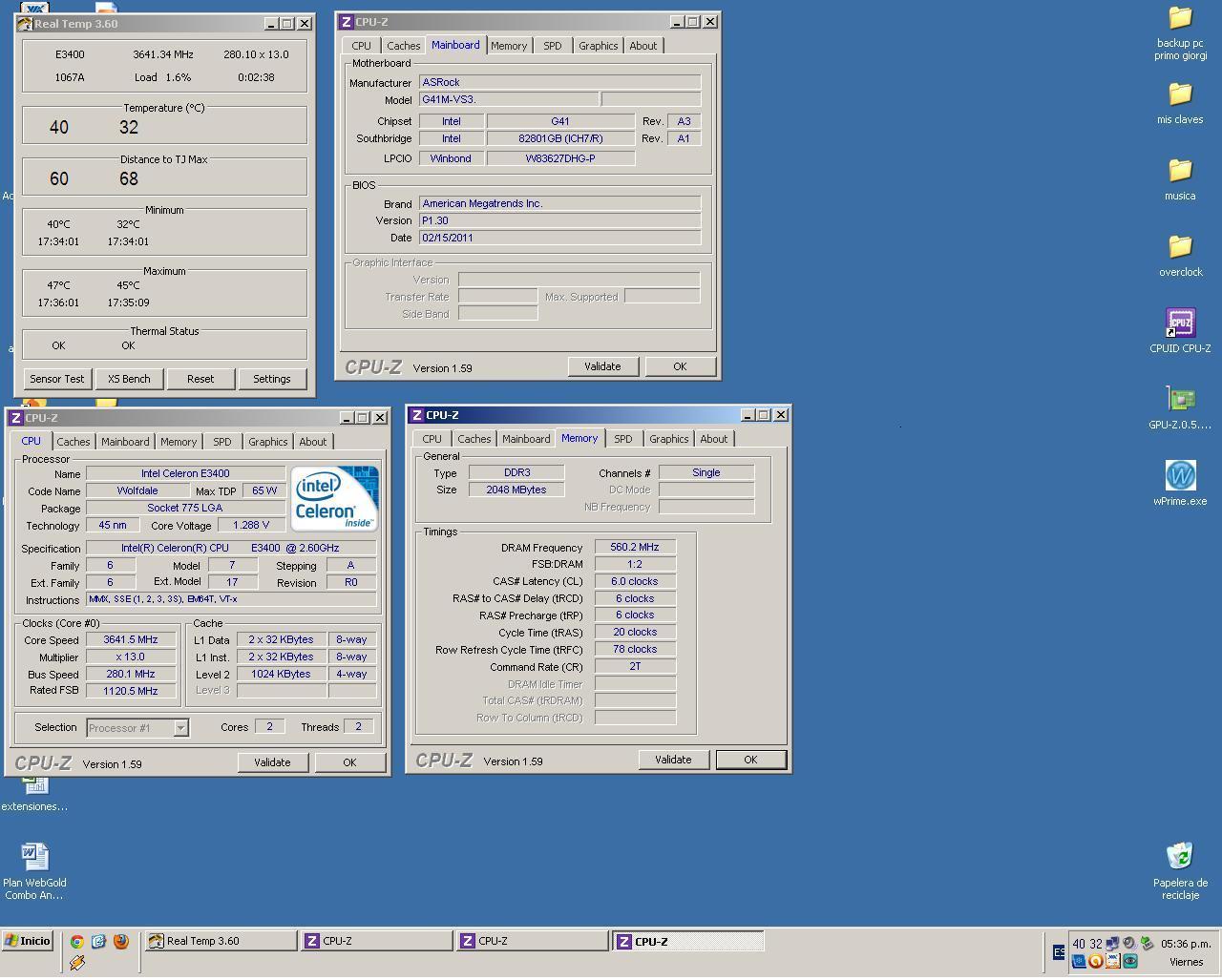Open Memory tab in Mainboard window
The height and width of the screenshot is (980, 1222).
(509, 46)
